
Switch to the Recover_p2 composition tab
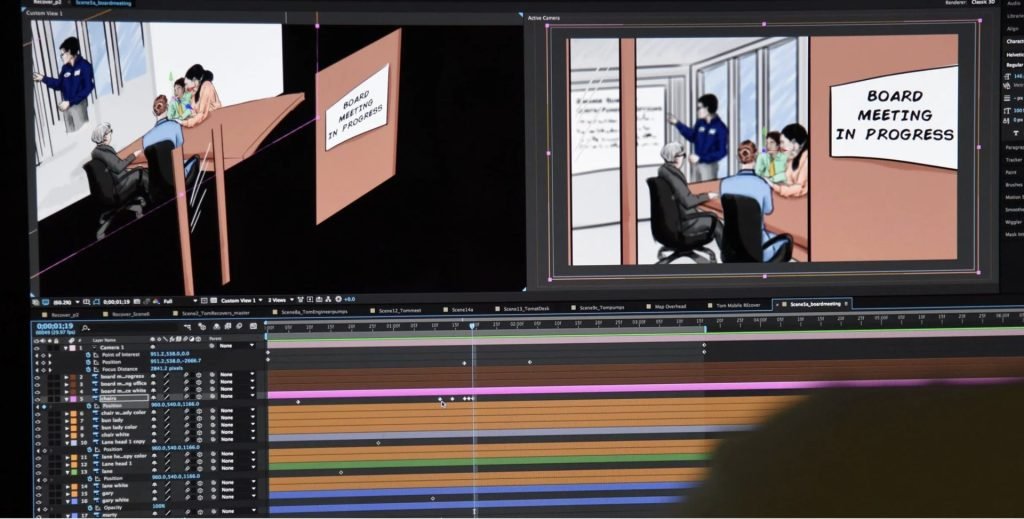[65, 315]
